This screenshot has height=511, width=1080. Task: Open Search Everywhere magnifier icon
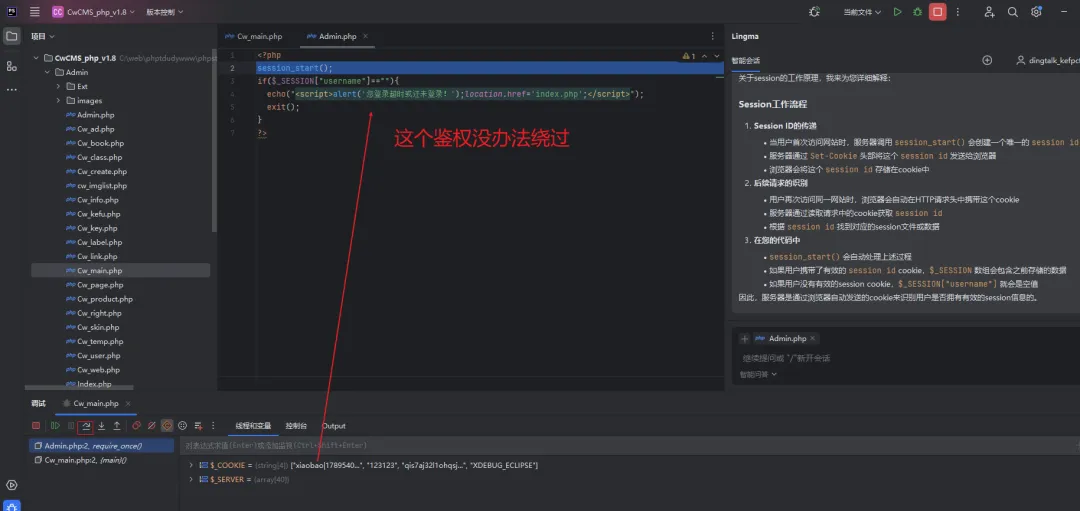(x=1012, y=12)
